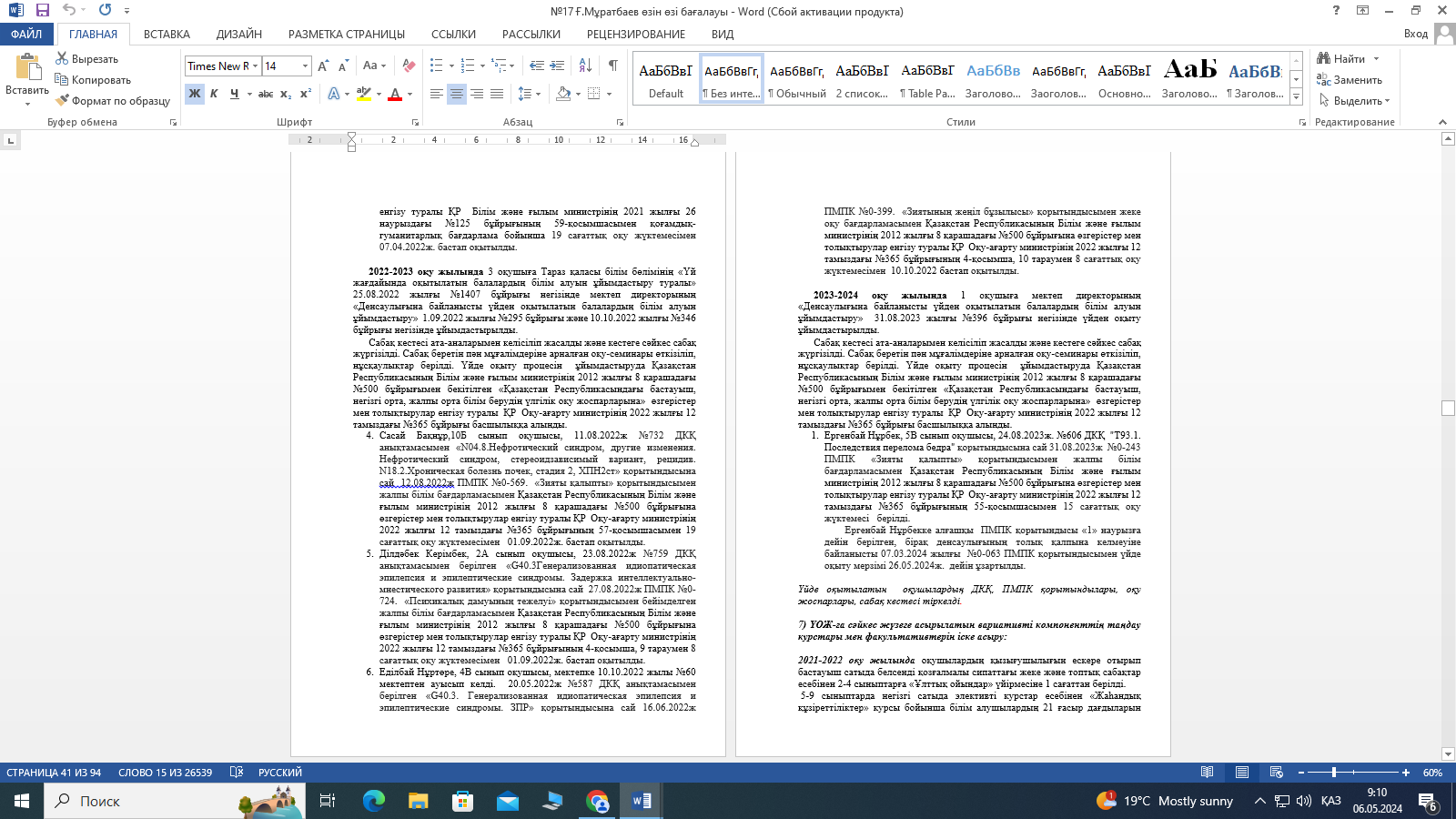
Task: Click the Cut (Вырезать) command
Action: coord(87,58)
